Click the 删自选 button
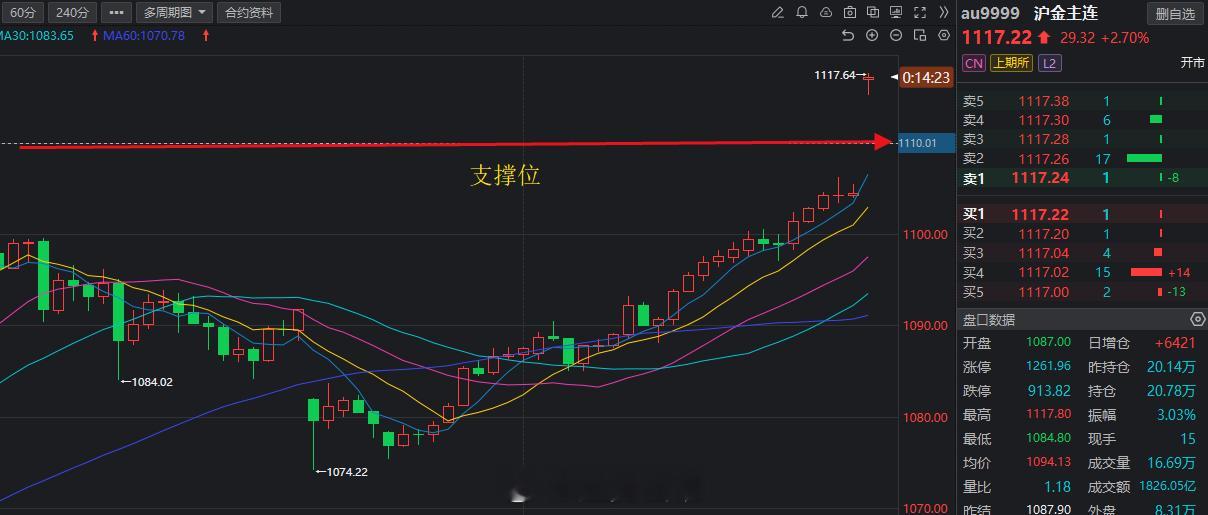The height and width of the screenshot is (515, 1208). [1175, 14]
